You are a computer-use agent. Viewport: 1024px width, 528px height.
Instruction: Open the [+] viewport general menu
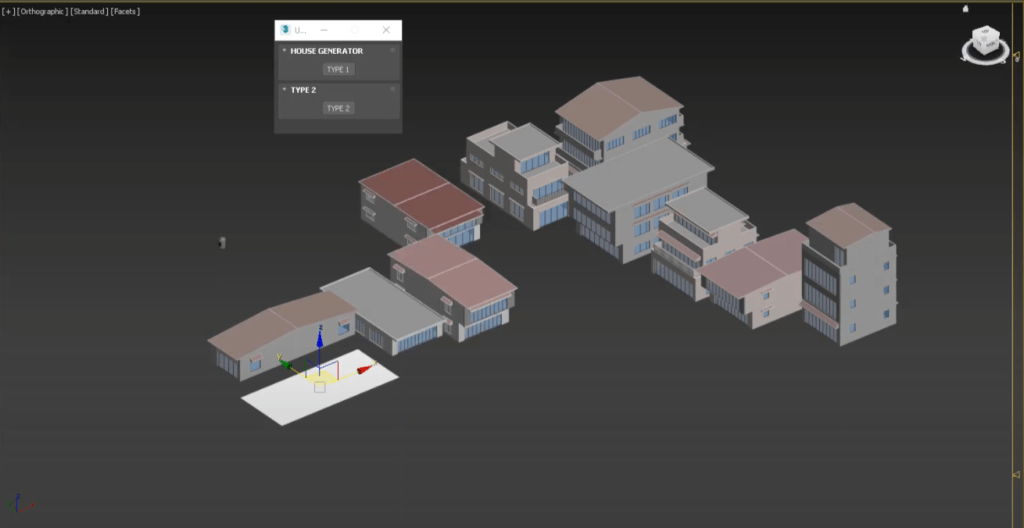click(x=8, y=11)
